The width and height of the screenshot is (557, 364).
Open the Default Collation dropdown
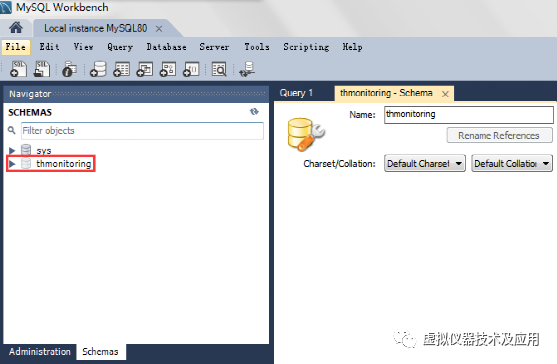tap(512, 163)
